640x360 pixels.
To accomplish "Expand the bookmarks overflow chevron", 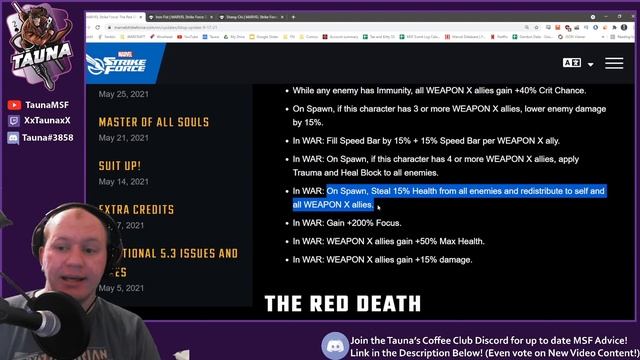I will click(603, 37).
